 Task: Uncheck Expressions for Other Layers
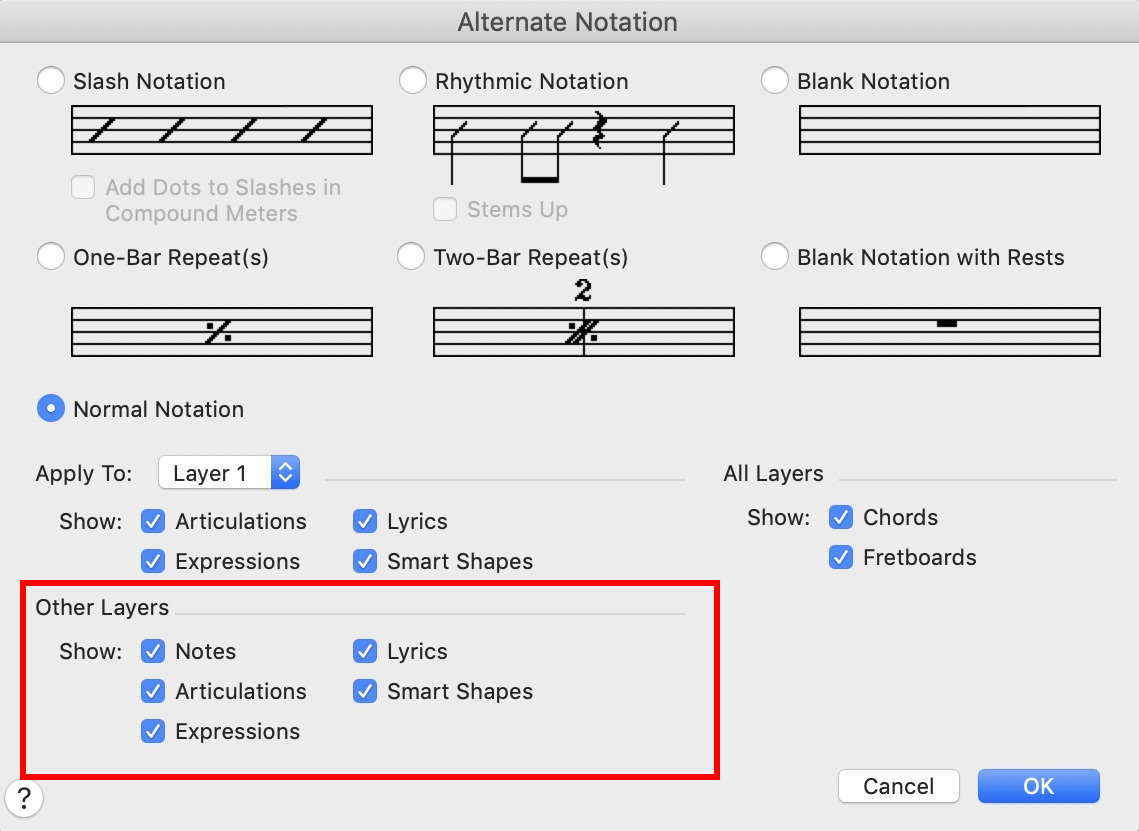(x=153, y=731)
